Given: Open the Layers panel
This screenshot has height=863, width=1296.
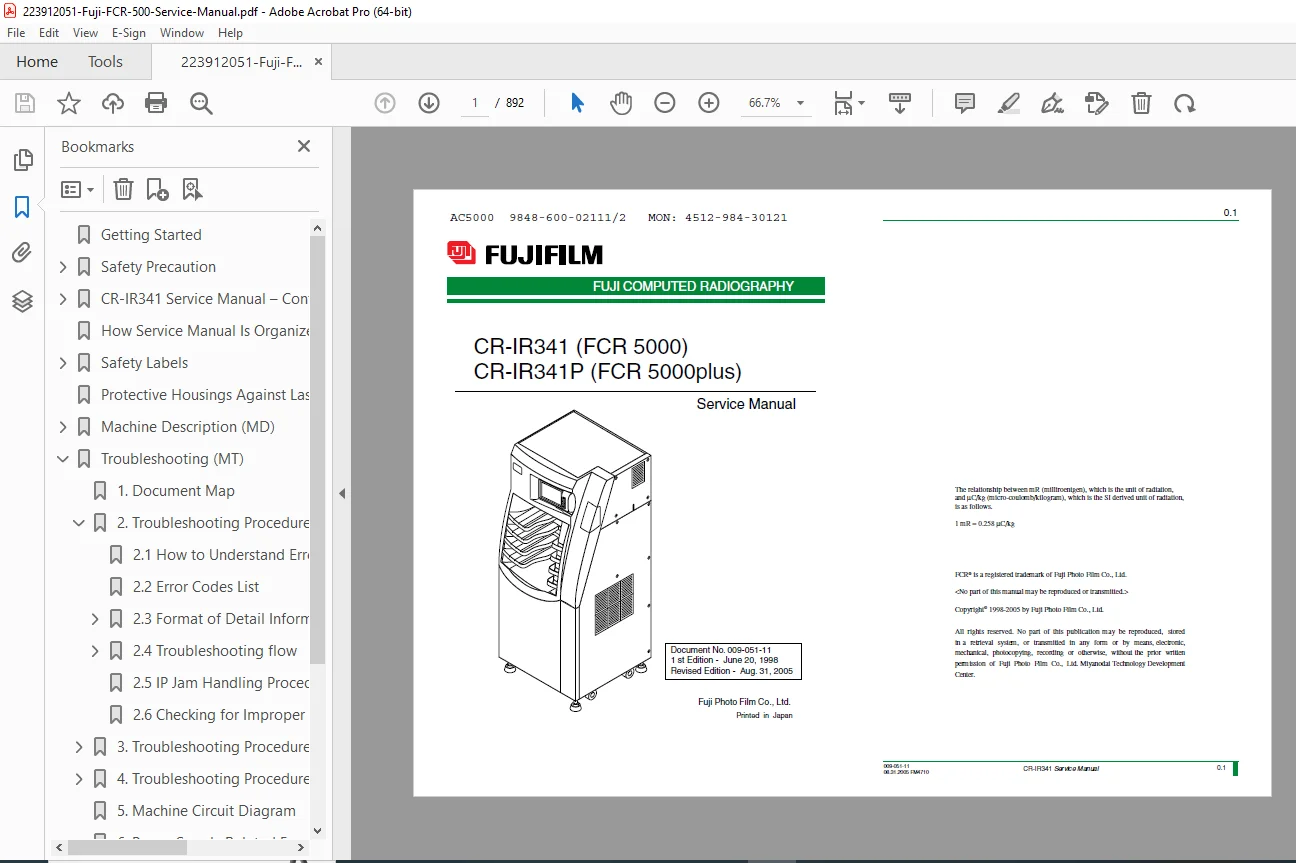Looking at the screenshot, I should (22, 301).
